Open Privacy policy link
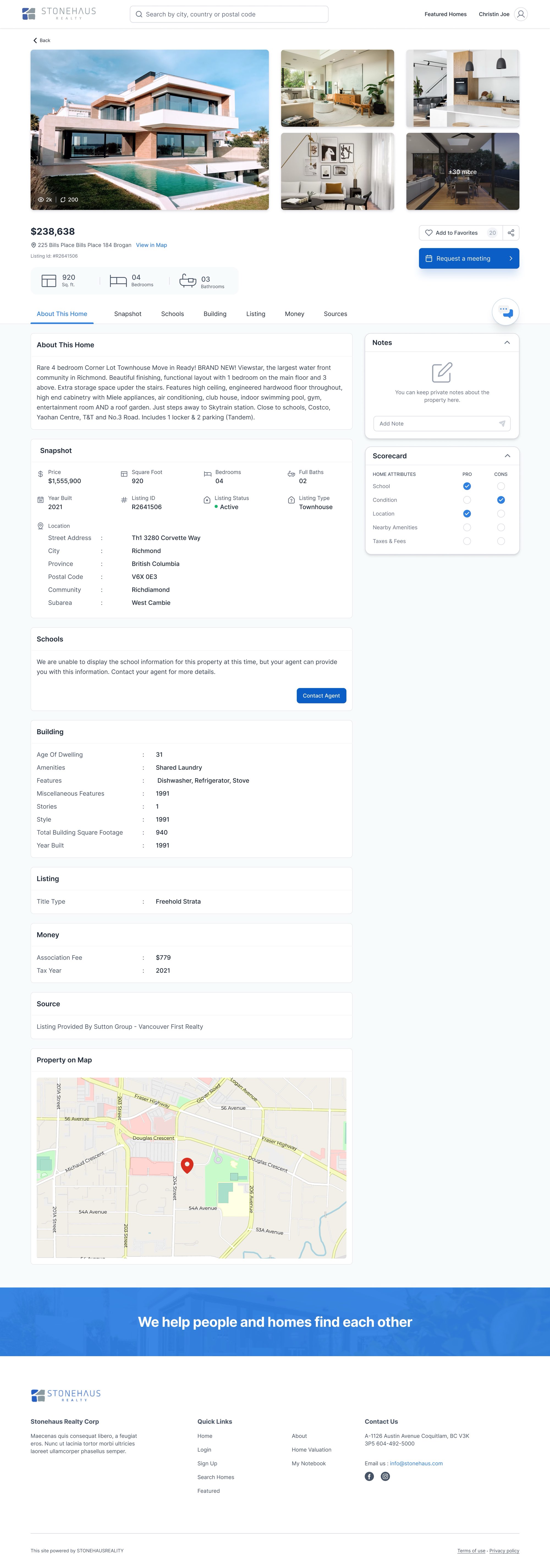Image resolution: width=550 pixels, height=1568 pixels. pyautogui.click(x=504, y=1551)
